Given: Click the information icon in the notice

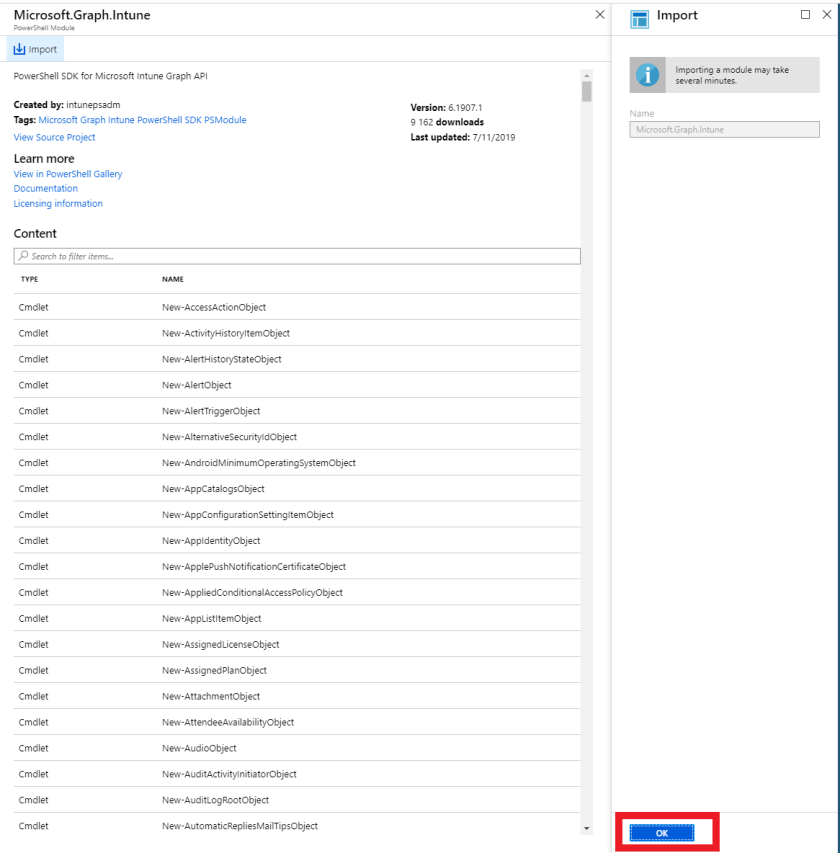Looking at the screenshot, I should click(647, 75).
